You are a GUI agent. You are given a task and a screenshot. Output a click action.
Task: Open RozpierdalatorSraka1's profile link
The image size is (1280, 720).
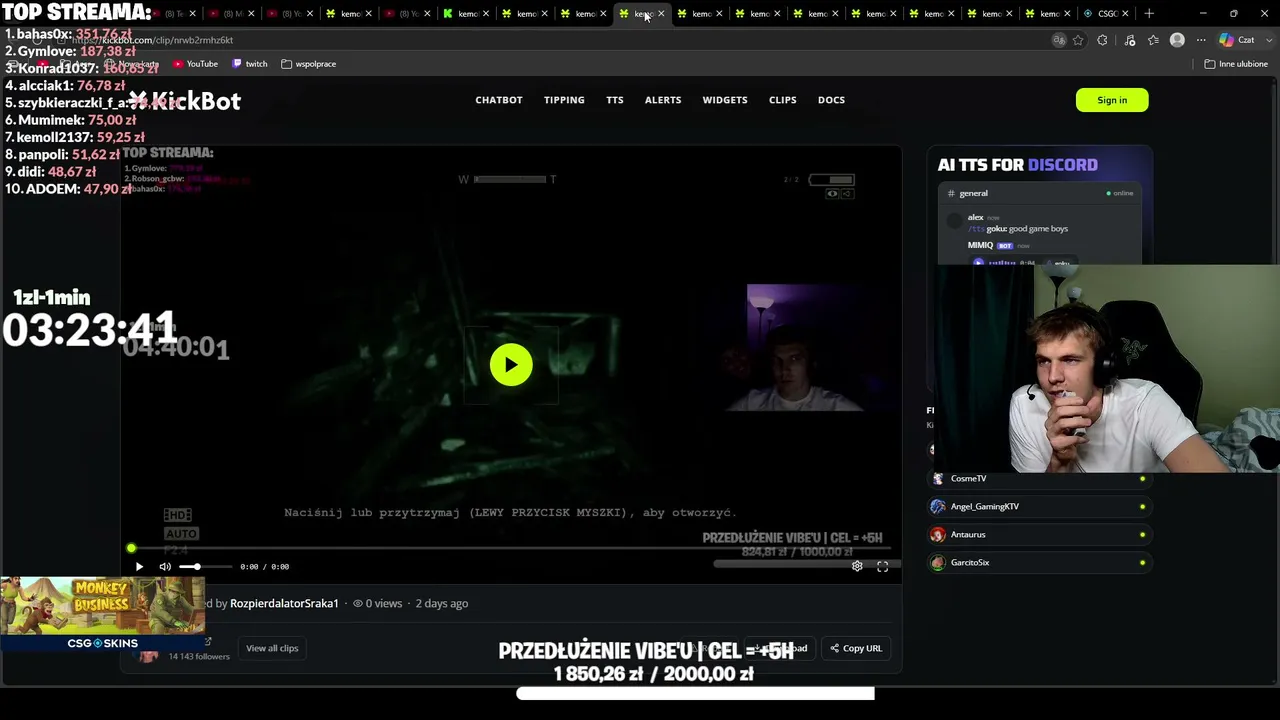click(284, 603)
